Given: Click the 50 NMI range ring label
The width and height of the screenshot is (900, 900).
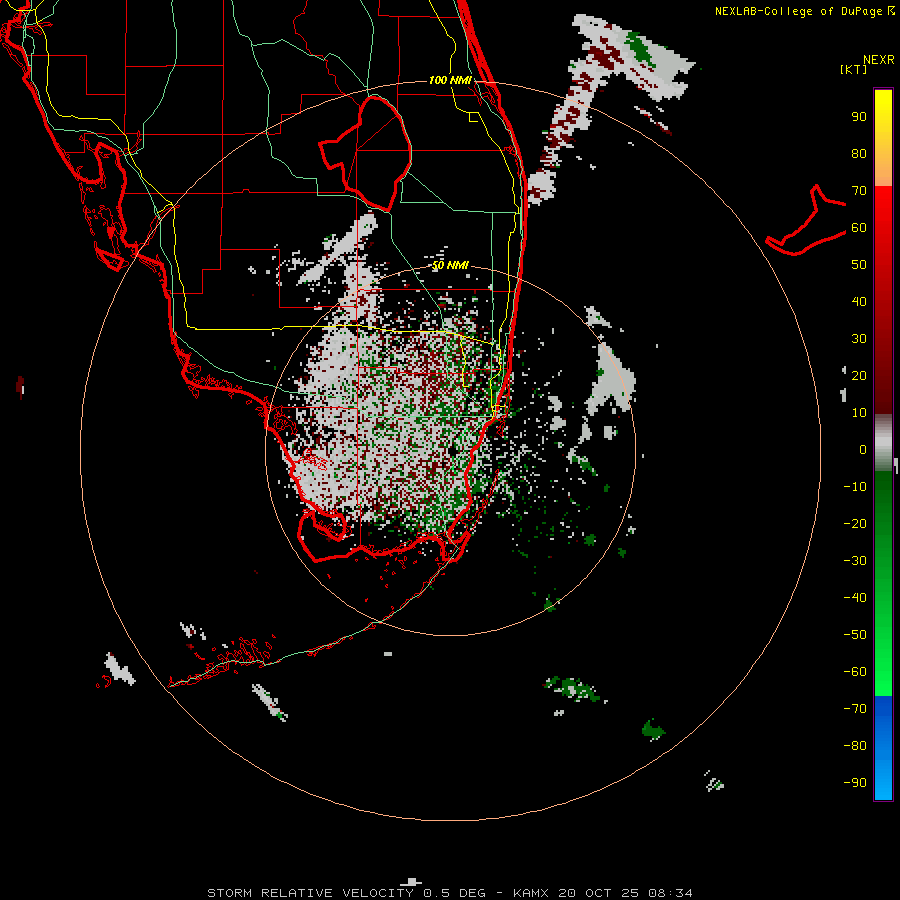Looking at the screenshot, I should 450,265.
